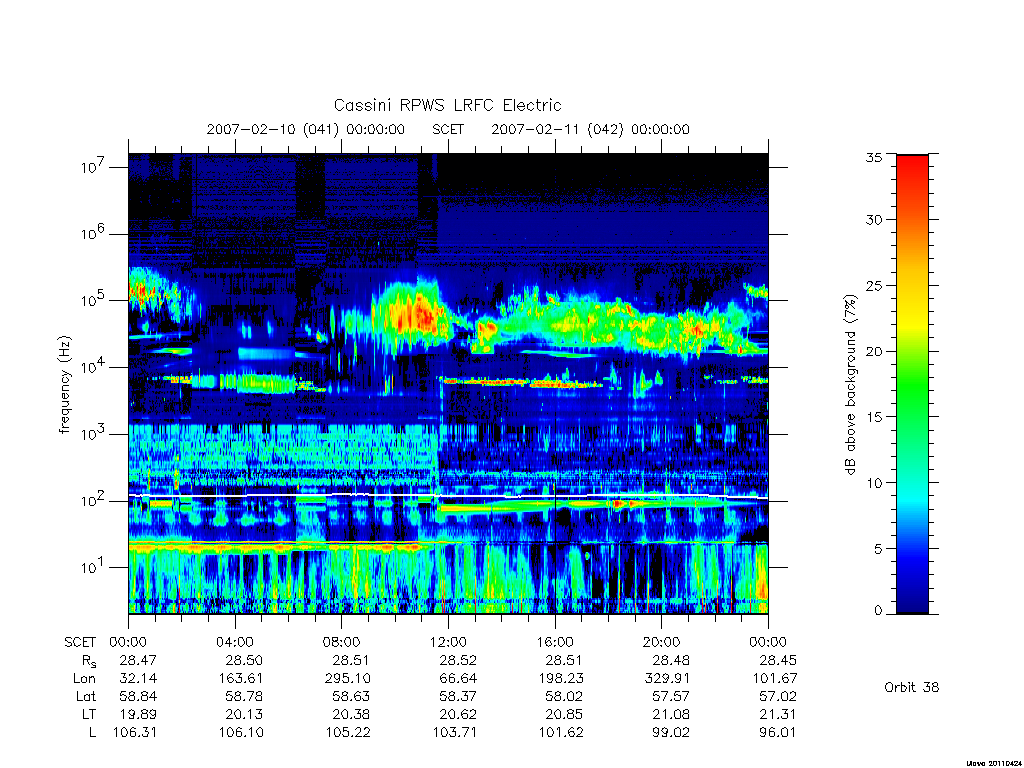Click the color bar tick label "10"
Image resolution: width=1024 pixels, height=768 pixels.
click(x=874, y=483)
